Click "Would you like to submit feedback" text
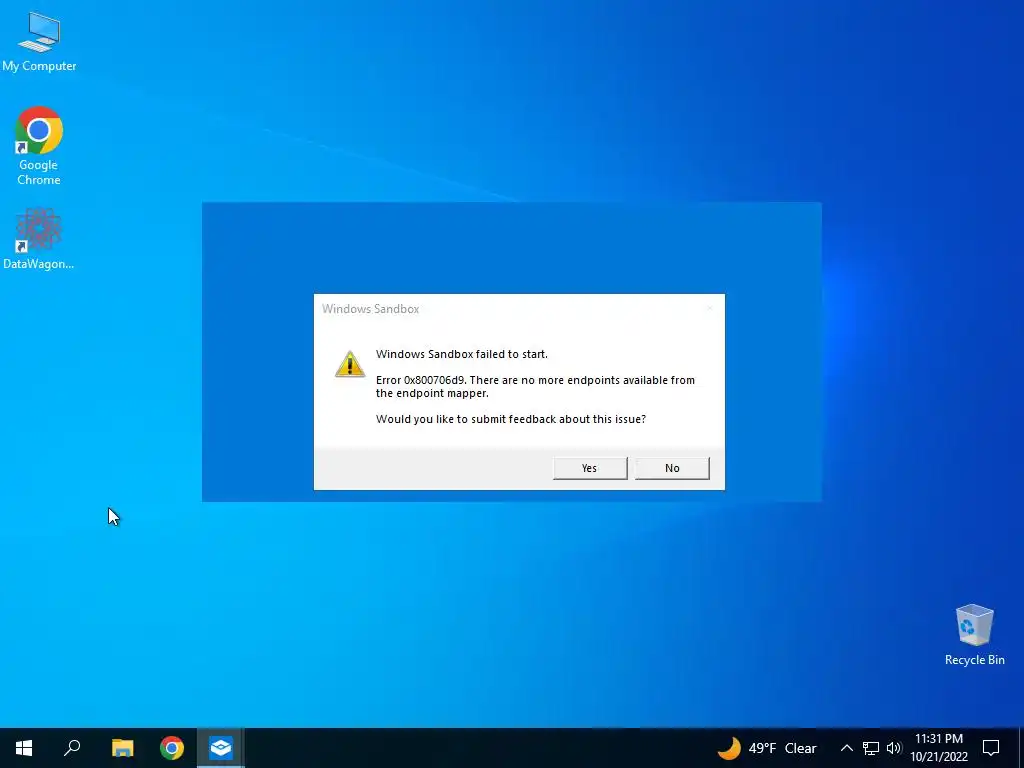Viewport: 1024px width, 768px height. click(511, 419)
